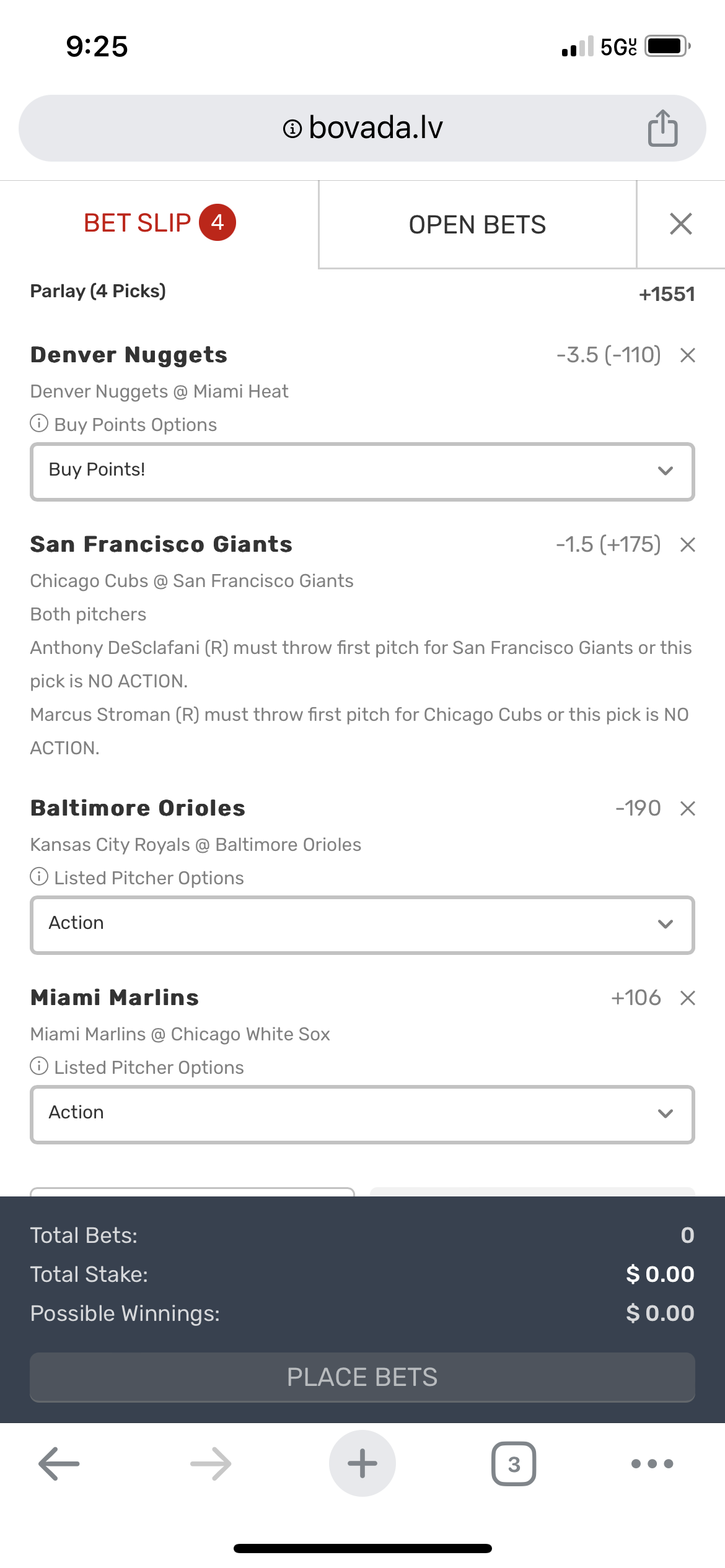
Task: Tap info icon for Marlins Listed Pitcher Options
Action: coord(39,1066)
